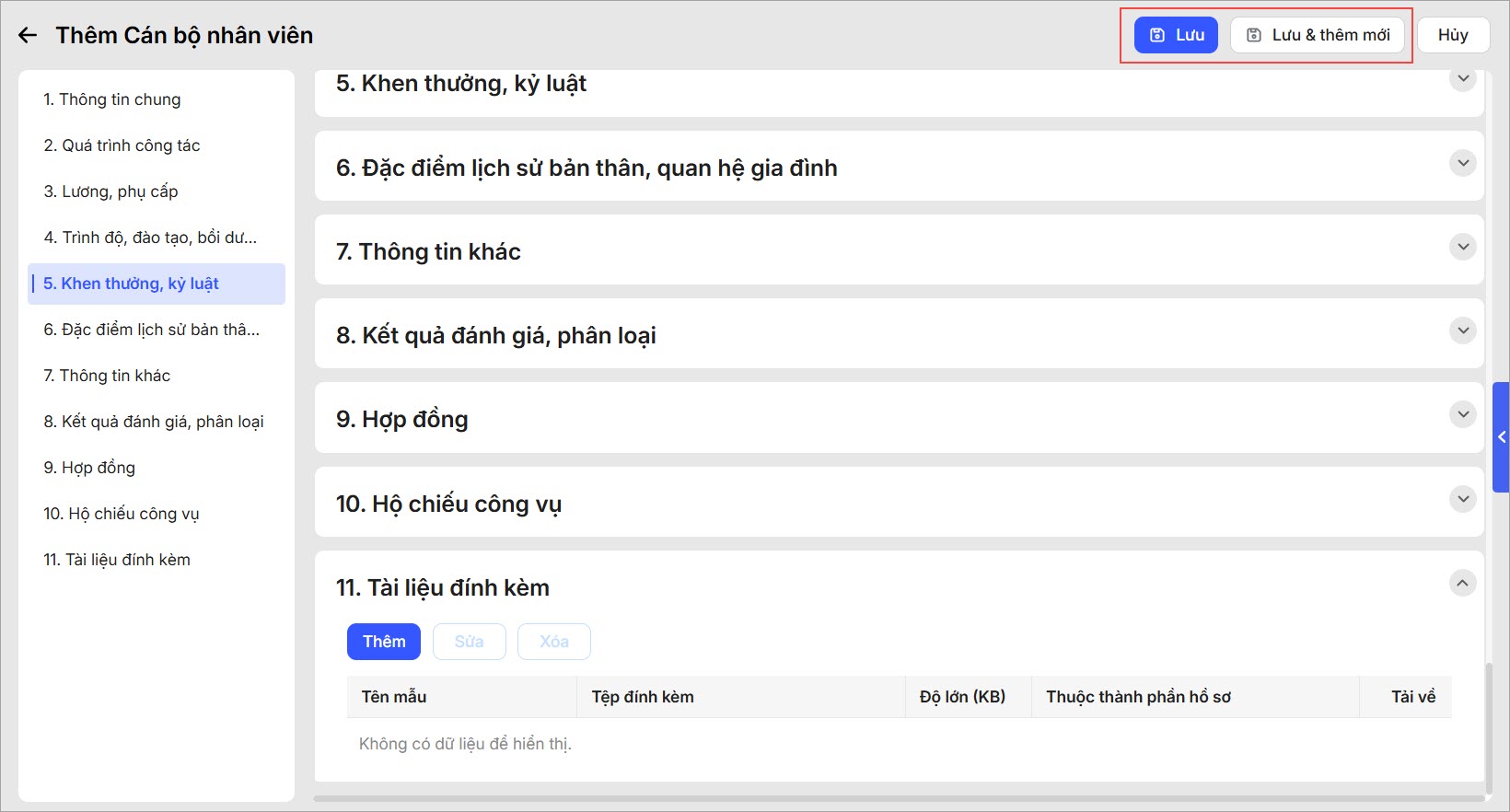Image resolution: width=1510 pixels, height=812 pixels.
Task: Click Lưu & thêm mới button
Action: [x=1318, y=35]
